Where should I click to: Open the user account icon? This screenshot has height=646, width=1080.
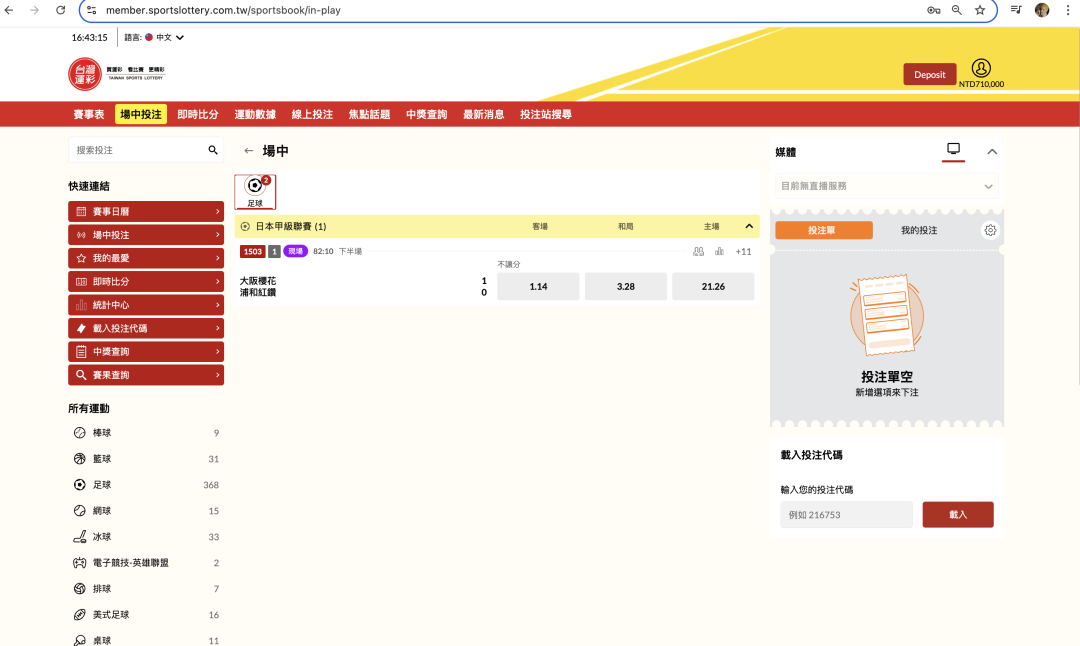point(981,68)
